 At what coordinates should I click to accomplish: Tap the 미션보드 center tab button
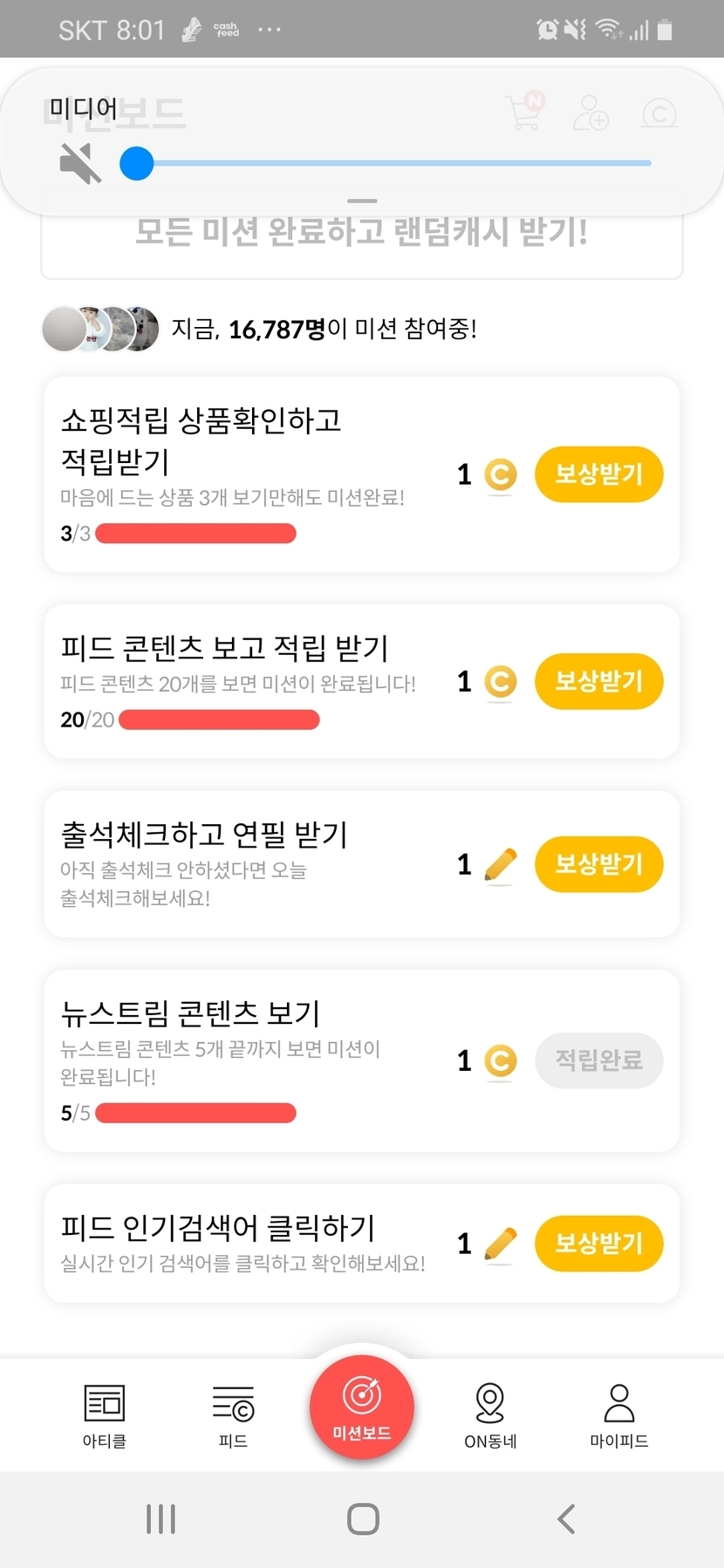tap(362, 1406)
